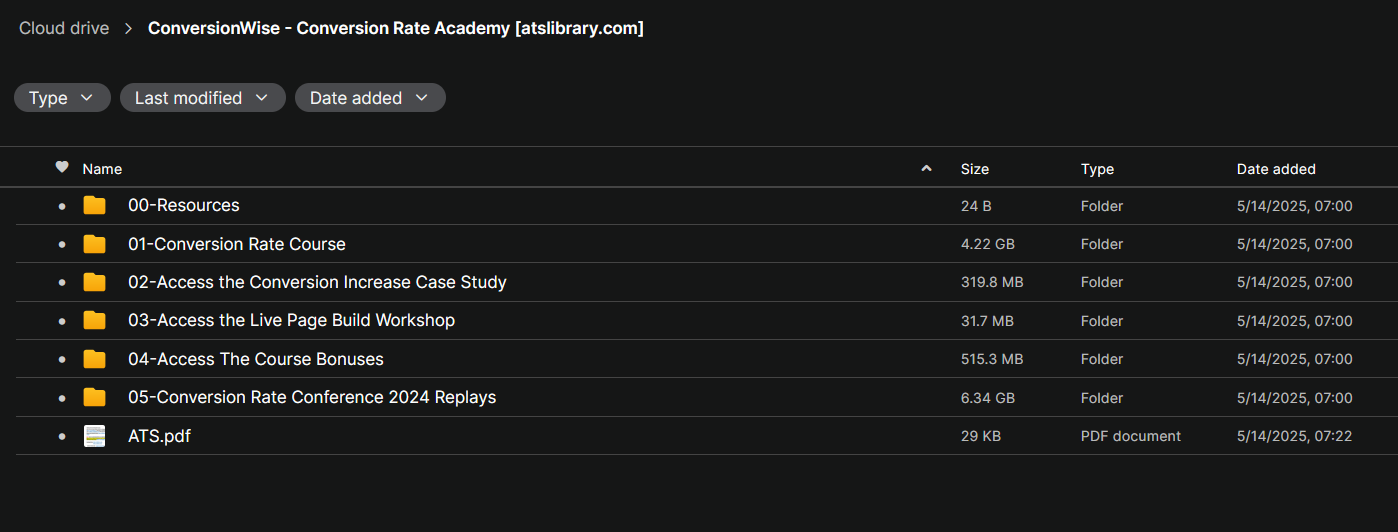
Task: Click the ATS.pdf file icon
Action: (94, 436)
